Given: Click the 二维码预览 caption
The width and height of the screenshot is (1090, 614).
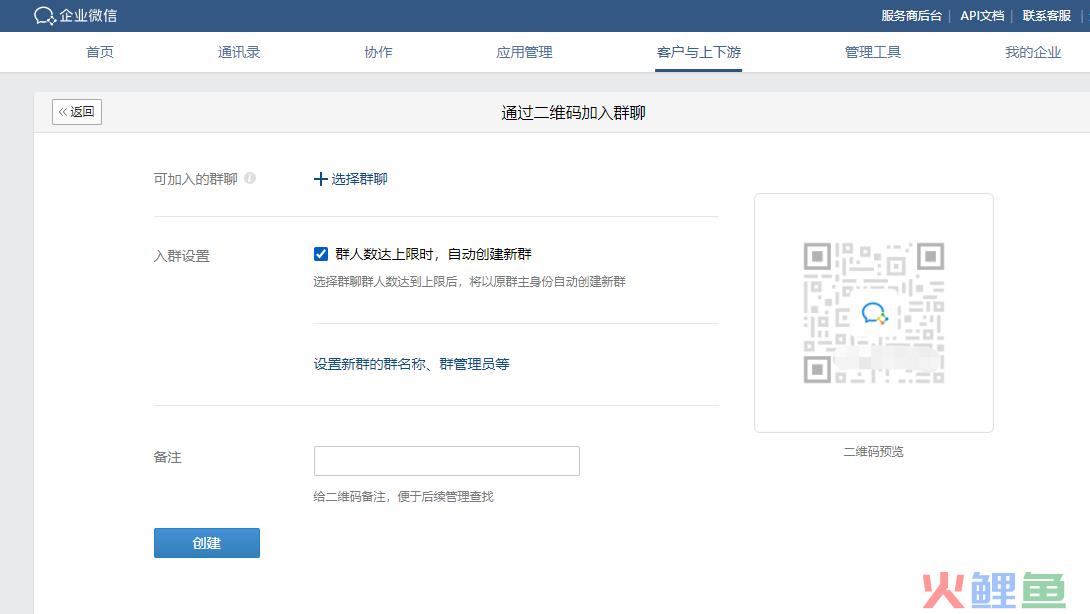Looking at the screenshot, I should pos(873,451).
